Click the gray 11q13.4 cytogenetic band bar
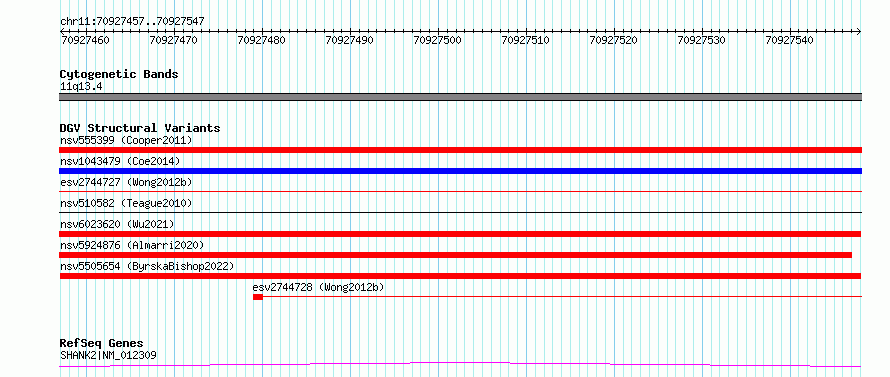 (x=460, y=97)
